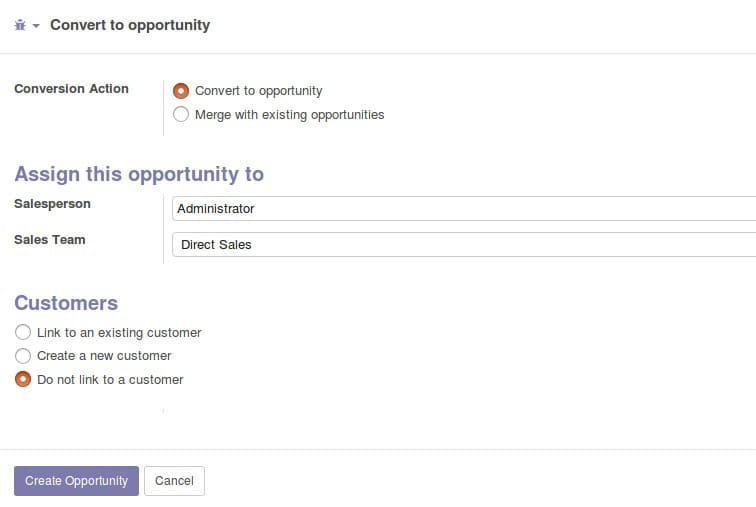Open the Sales Team Direct Sales selector
Viewport: 756px width, 507px height.
pos(464,244)
